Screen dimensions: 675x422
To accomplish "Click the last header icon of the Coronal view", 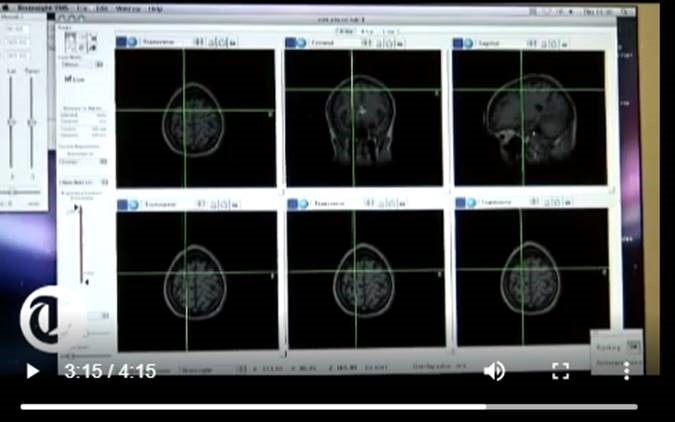I will click(x=400, y=43).
